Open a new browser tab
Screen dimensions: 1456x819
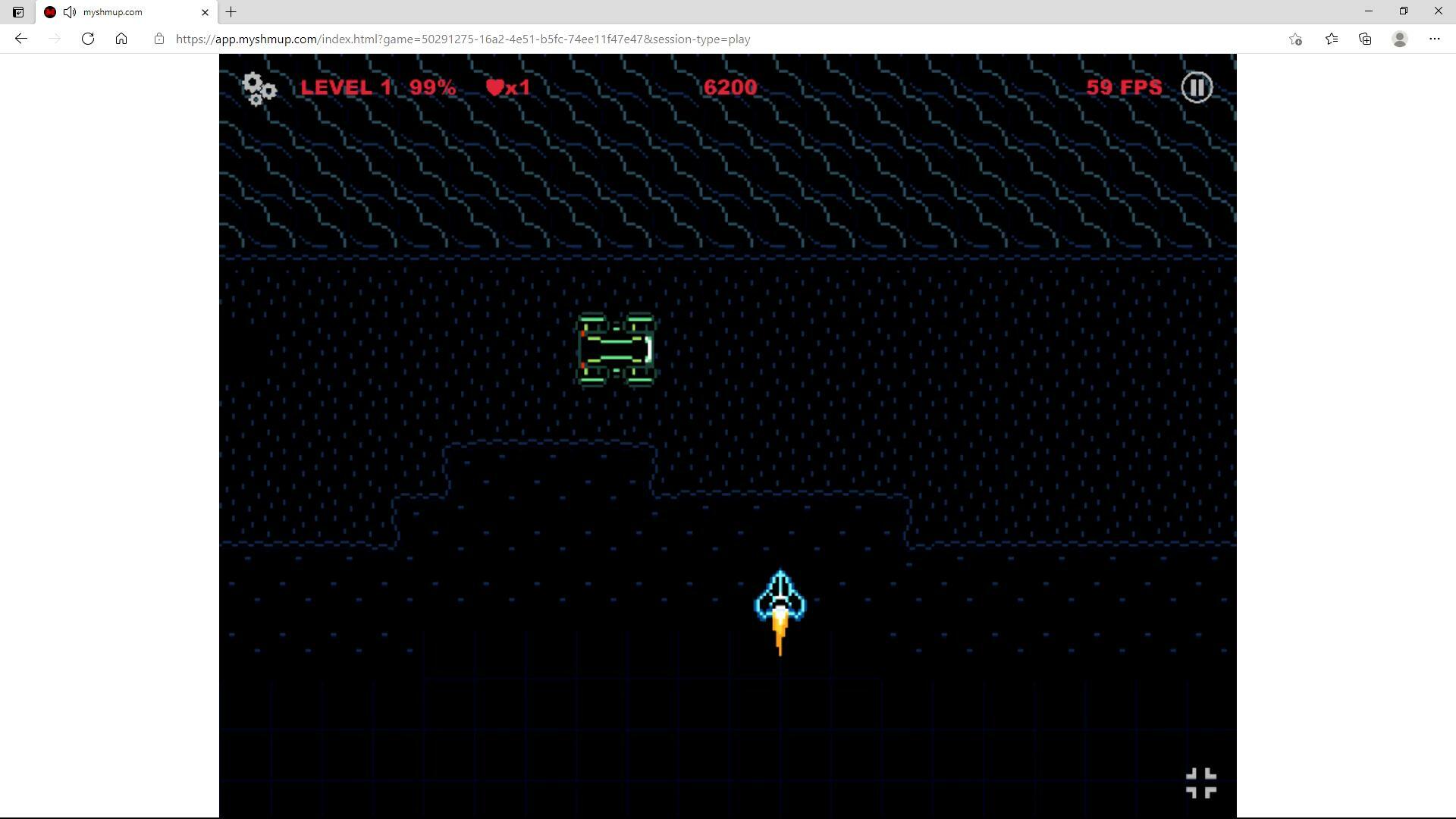[x=231, y=12]
